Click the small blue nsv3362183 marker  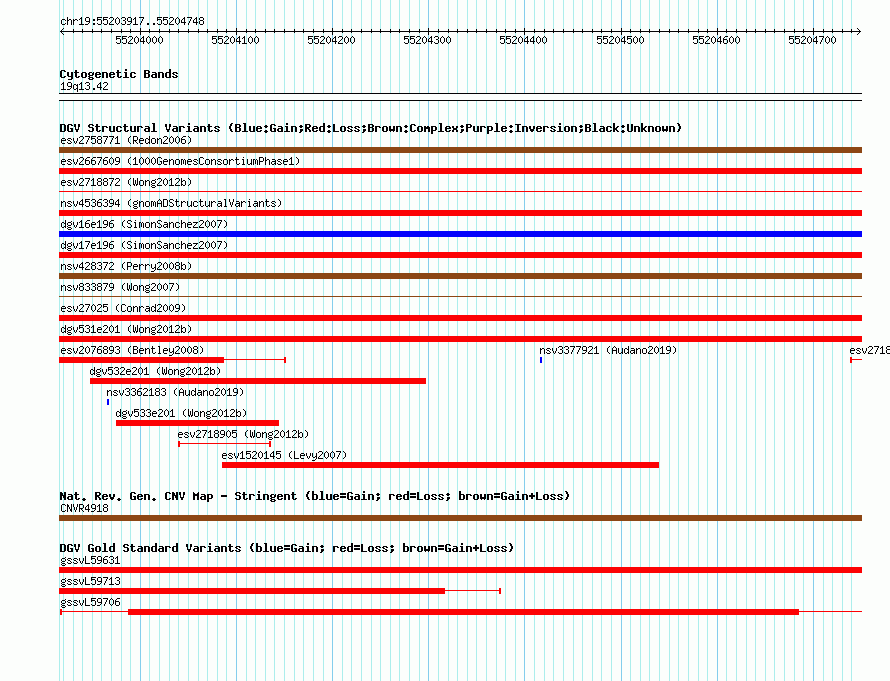point(108,402)
